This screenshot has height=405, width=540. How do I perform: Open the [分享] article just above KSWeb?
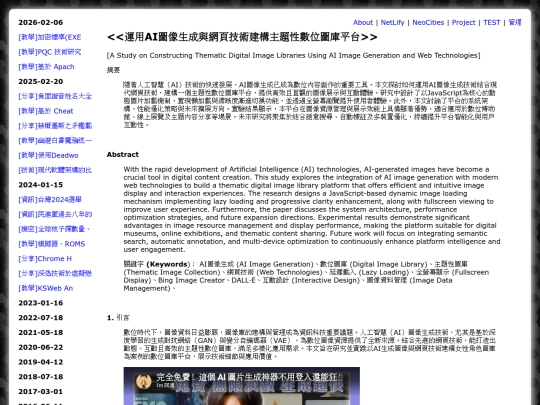click(55, 273)
